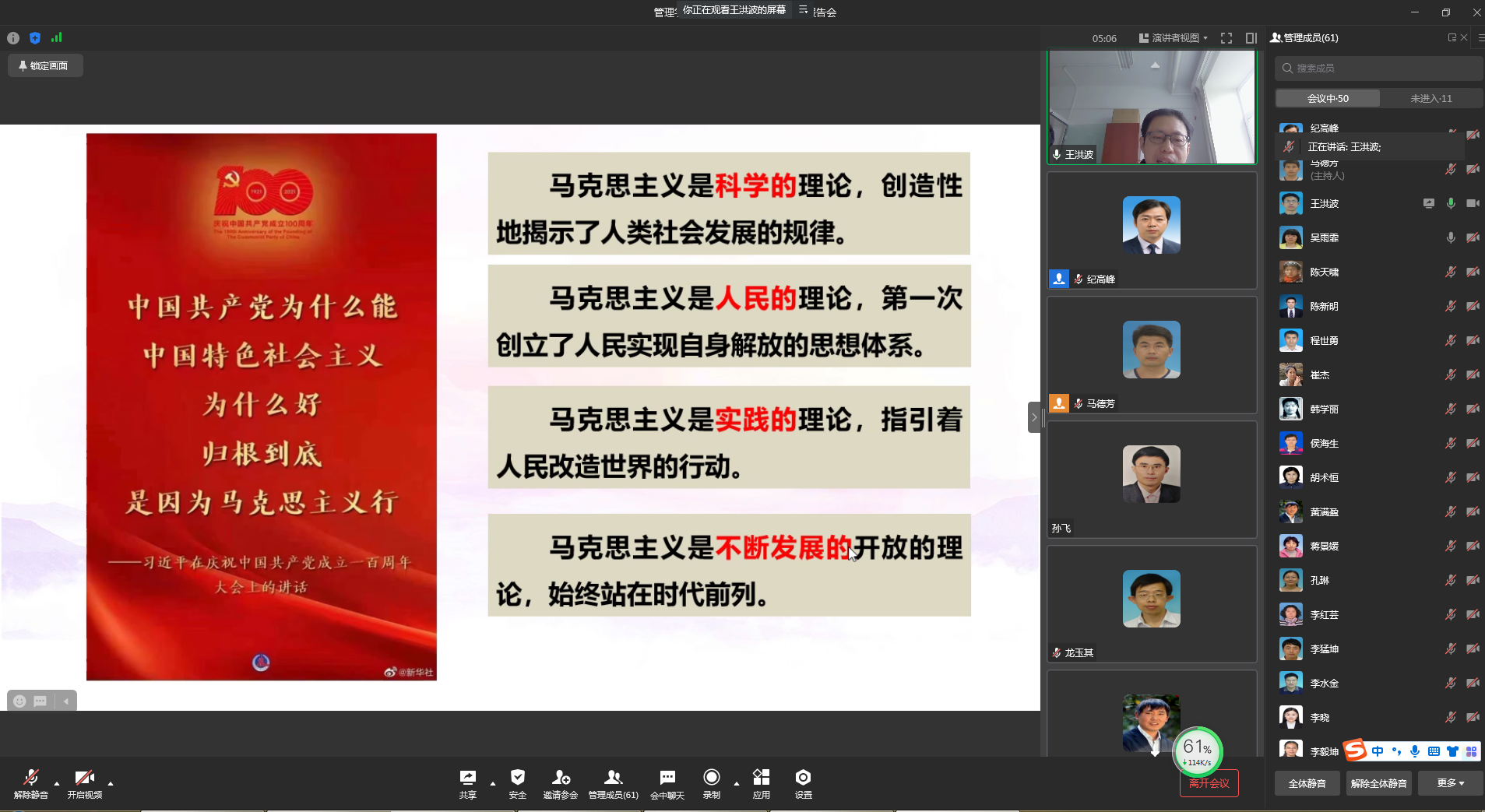Select the 会议中·50 tab
1485x812 pixels.
(x=1328, y=99)
